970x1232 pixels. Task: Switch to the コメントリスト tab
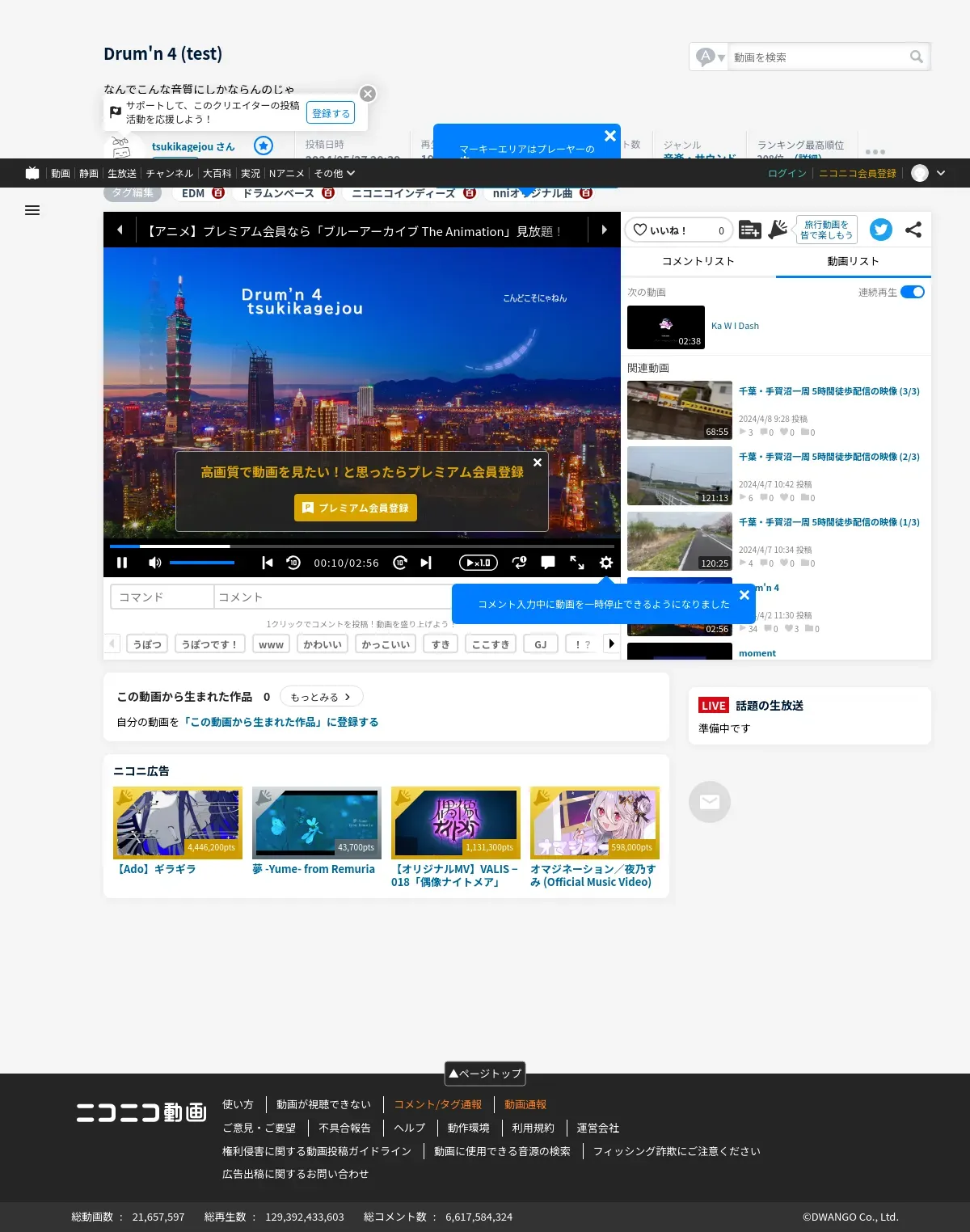coord(698,261)
